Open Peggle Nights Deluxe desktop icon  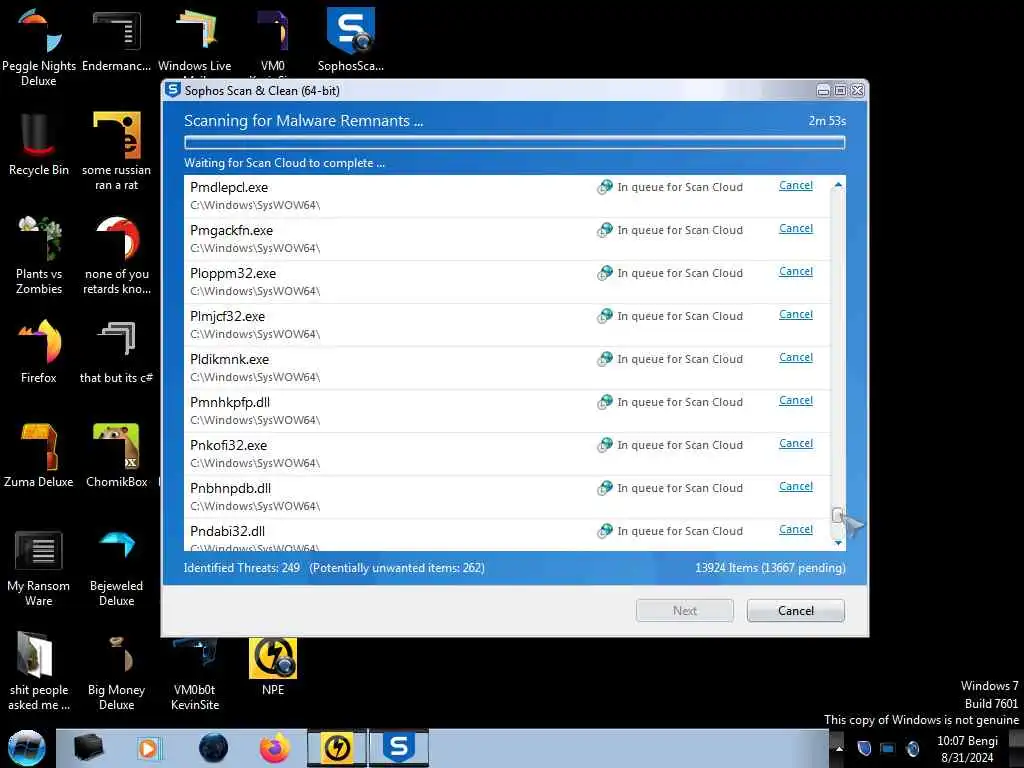point(39,47)
